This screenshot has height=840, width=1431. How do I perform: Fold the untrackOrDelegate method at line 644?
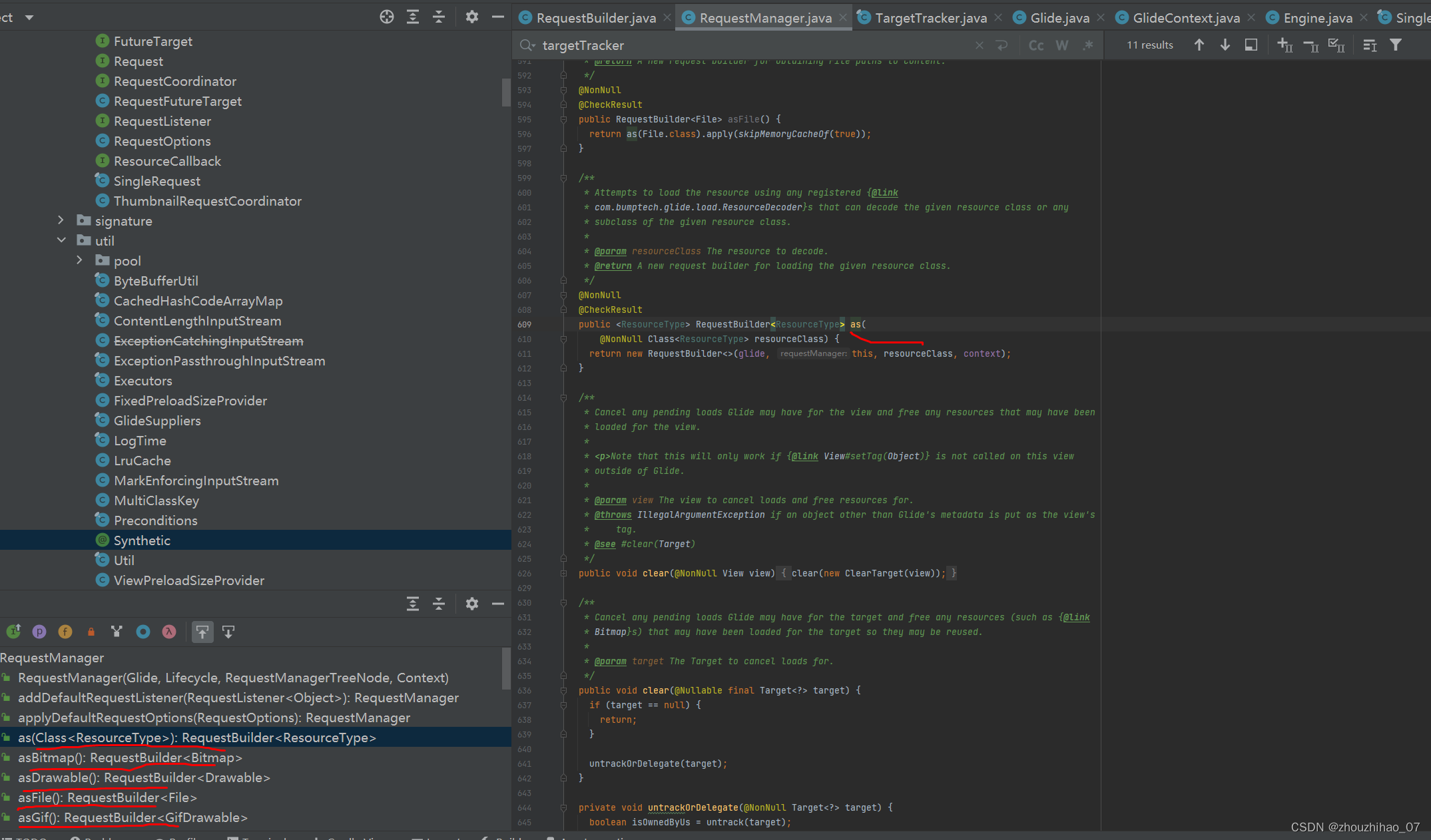563,807
